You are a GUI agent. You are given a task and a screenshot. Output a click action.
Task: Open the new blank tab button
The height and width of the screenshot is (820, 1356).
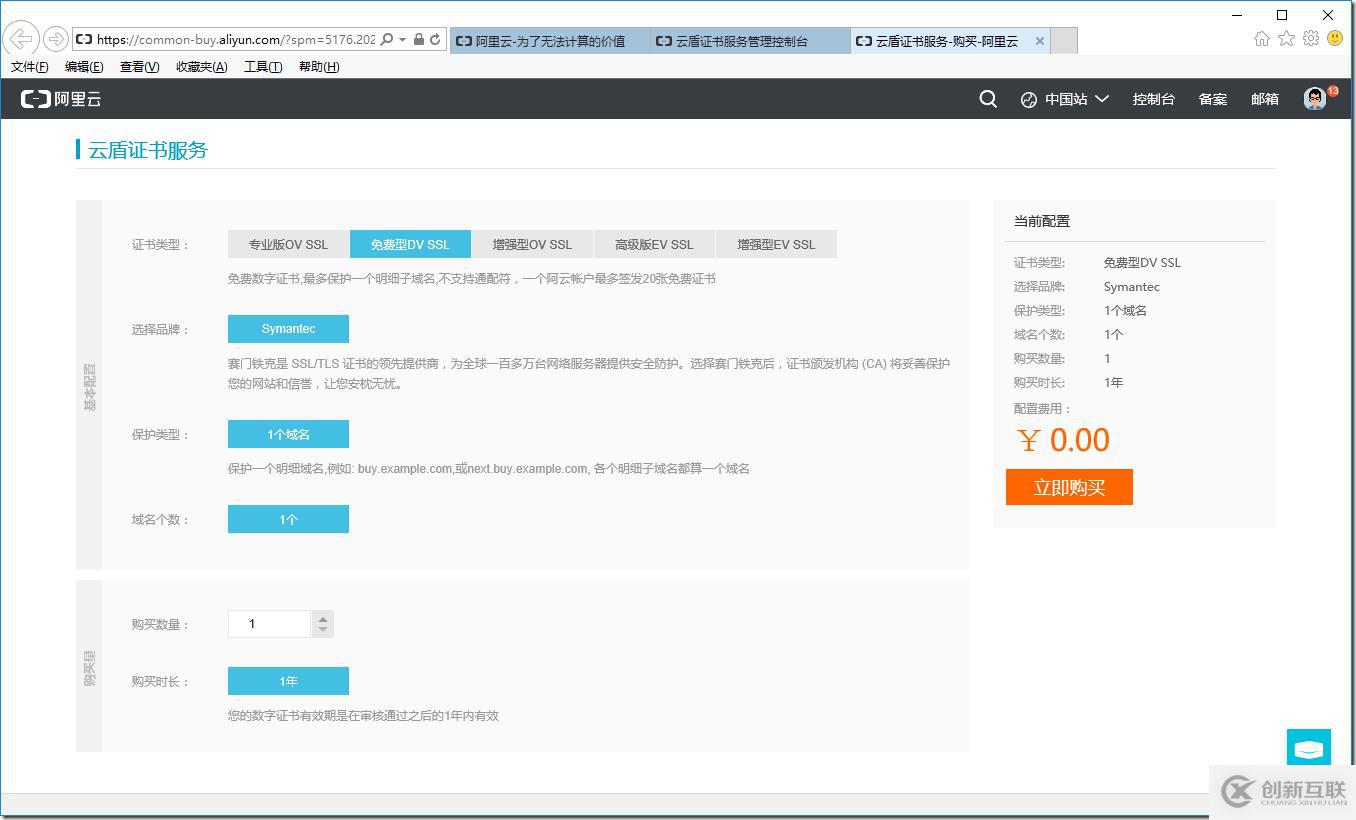(1064, 41)
